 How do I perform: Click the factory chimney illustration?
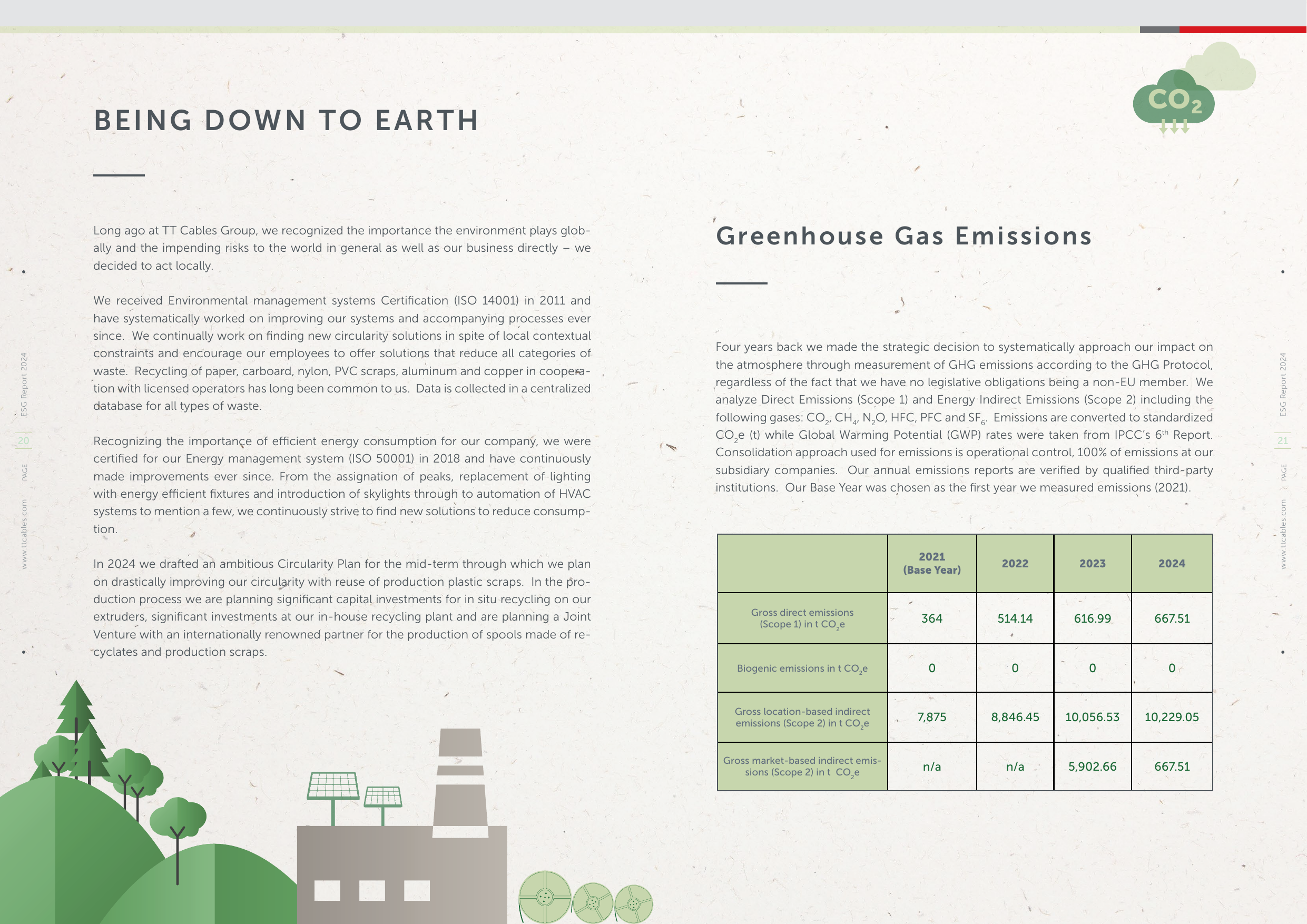click(460, 783)
